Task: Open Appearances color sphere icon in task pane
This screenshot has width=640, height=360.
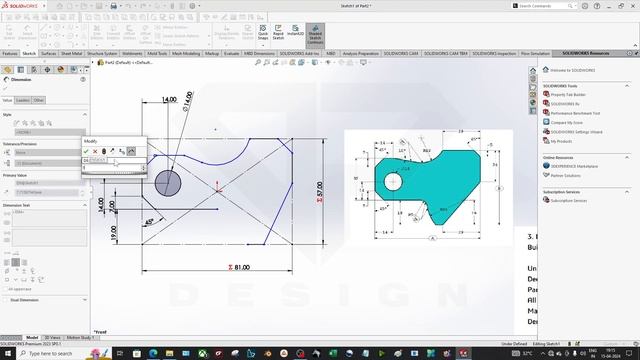Action: [533, 102]
